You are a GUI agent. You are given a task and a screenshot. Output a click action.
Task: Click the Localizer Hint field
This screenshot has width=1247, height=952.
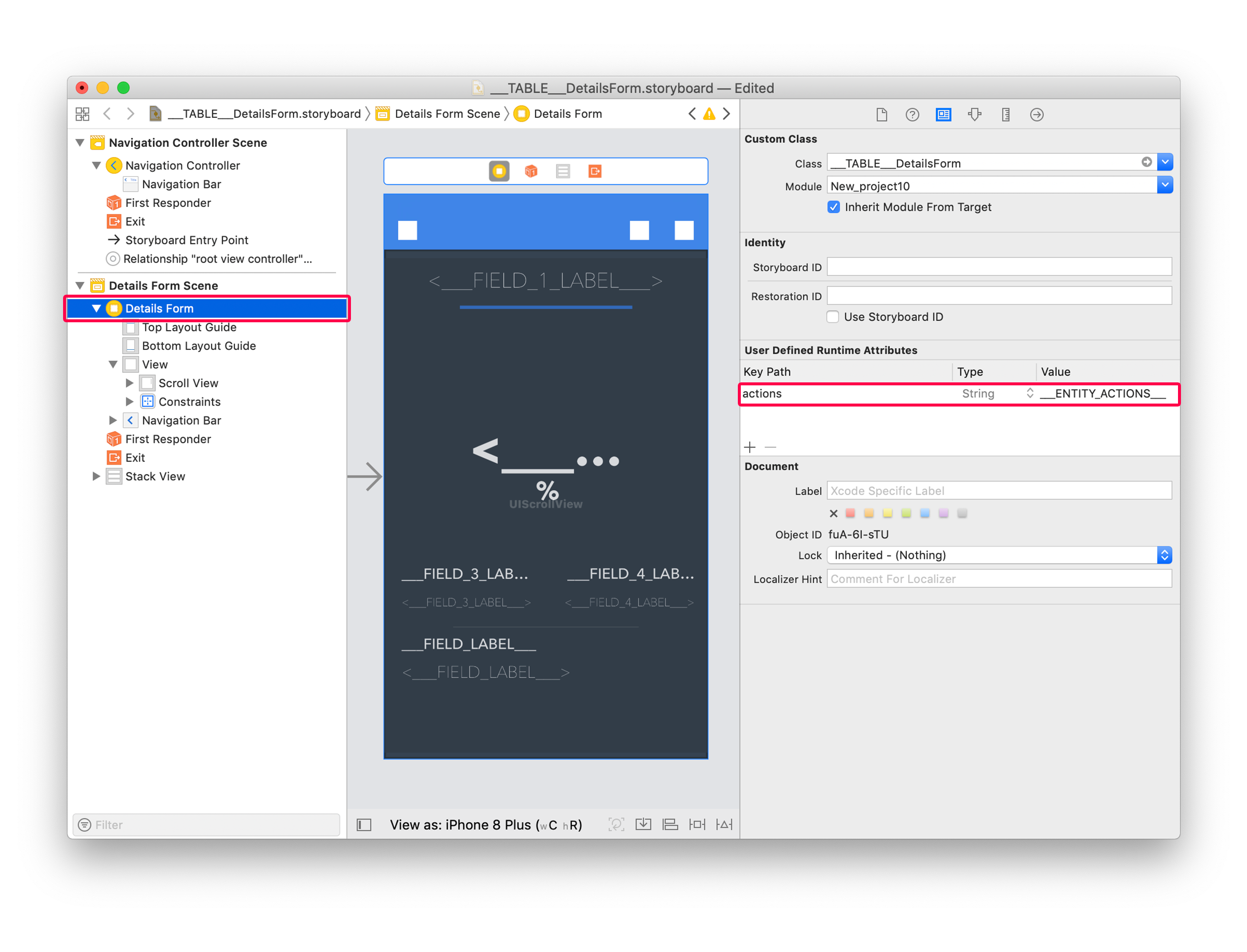click(x=999, y=579)
